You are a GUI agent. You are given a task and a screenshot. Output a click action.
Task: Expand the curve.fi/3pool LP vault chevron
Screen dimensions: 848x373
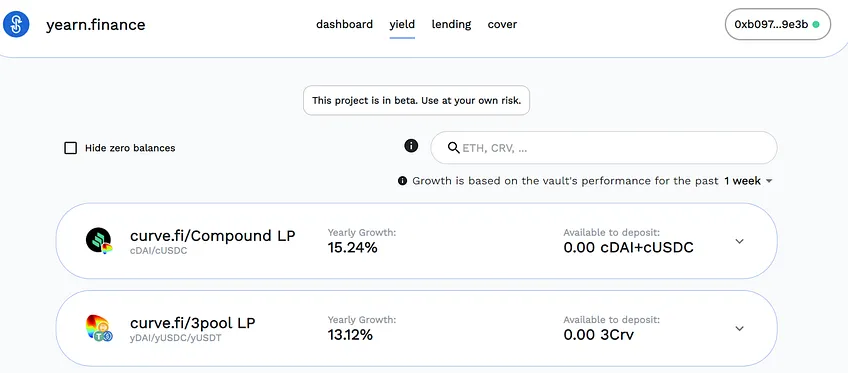pos(740,328)
